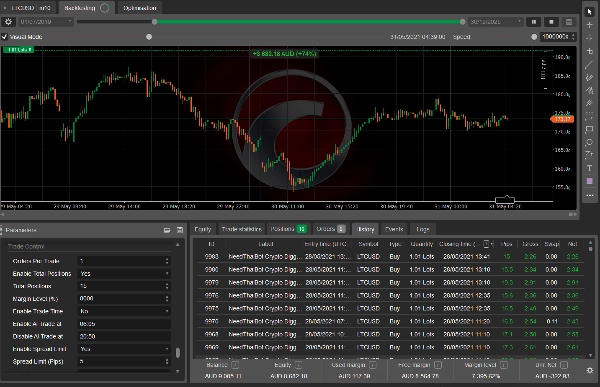Sort history by the Pips column header
The width and height of the screenshot is (600, 387).
coord(507,244)
